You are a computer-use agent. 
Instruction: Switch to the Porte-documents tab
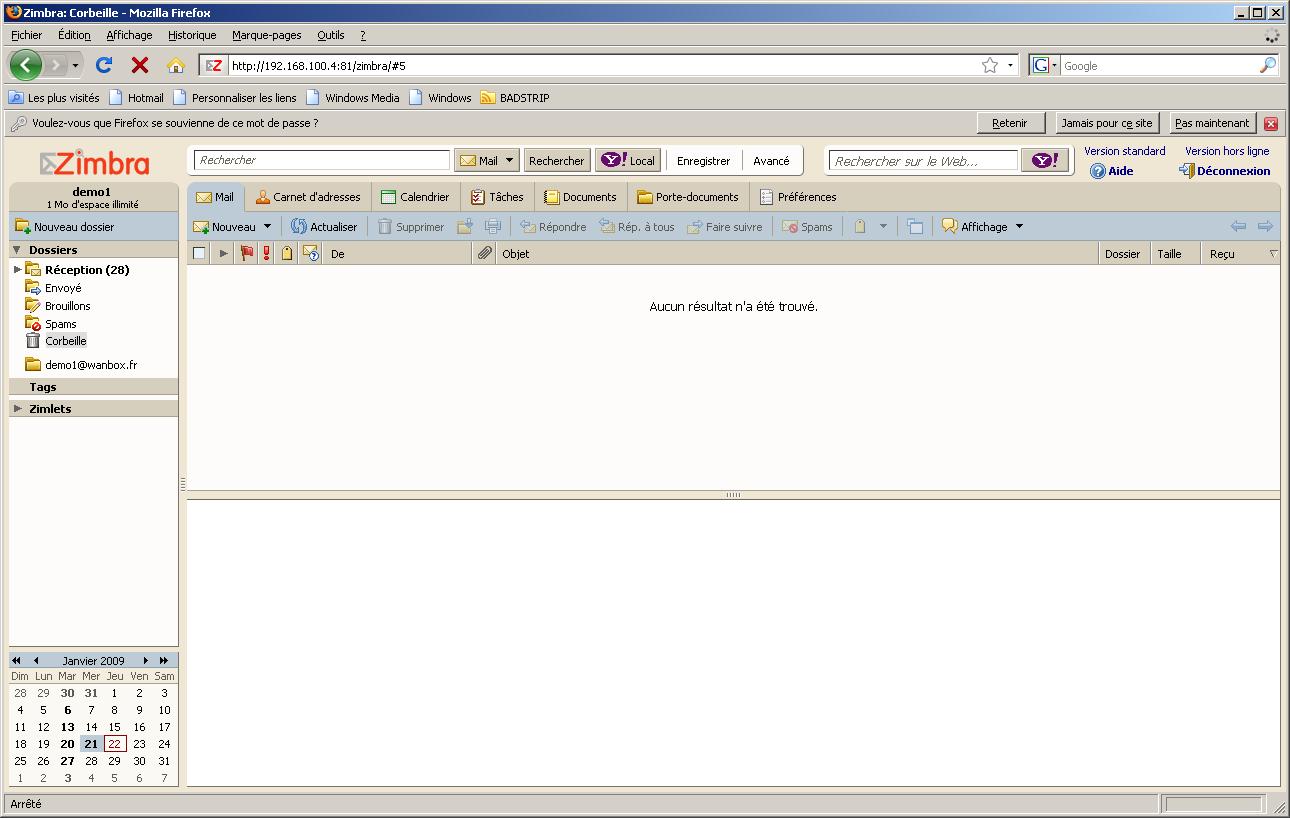688,197
